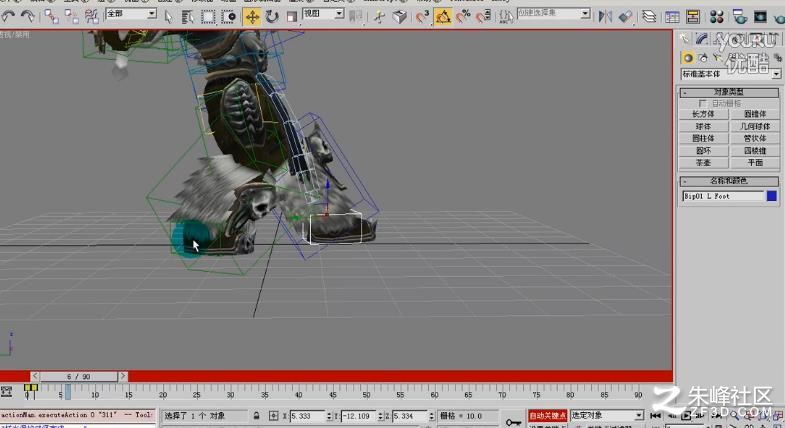Toggle the Spinner Snap button

tap(483, 17)
